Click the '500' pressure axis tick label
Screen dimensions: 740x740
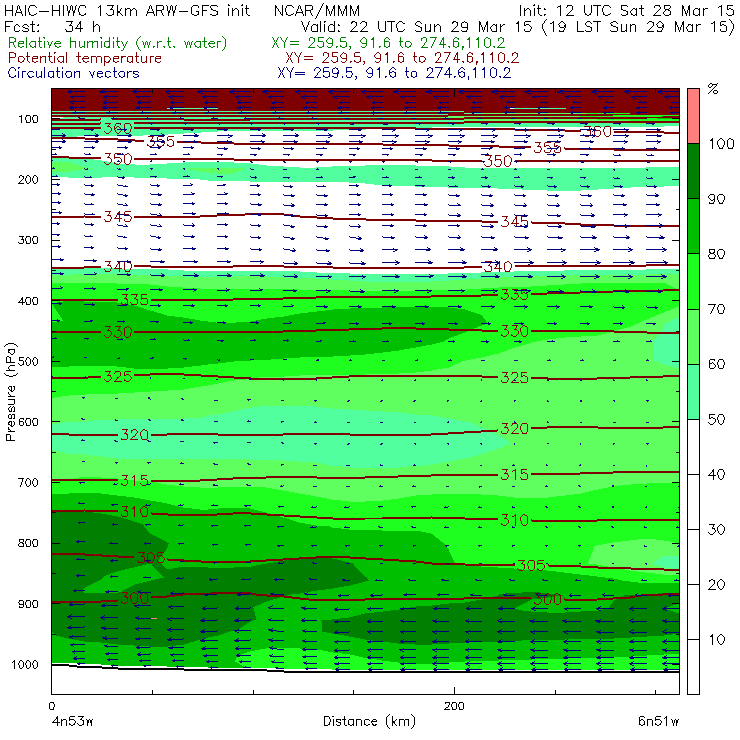pos(28,362)
